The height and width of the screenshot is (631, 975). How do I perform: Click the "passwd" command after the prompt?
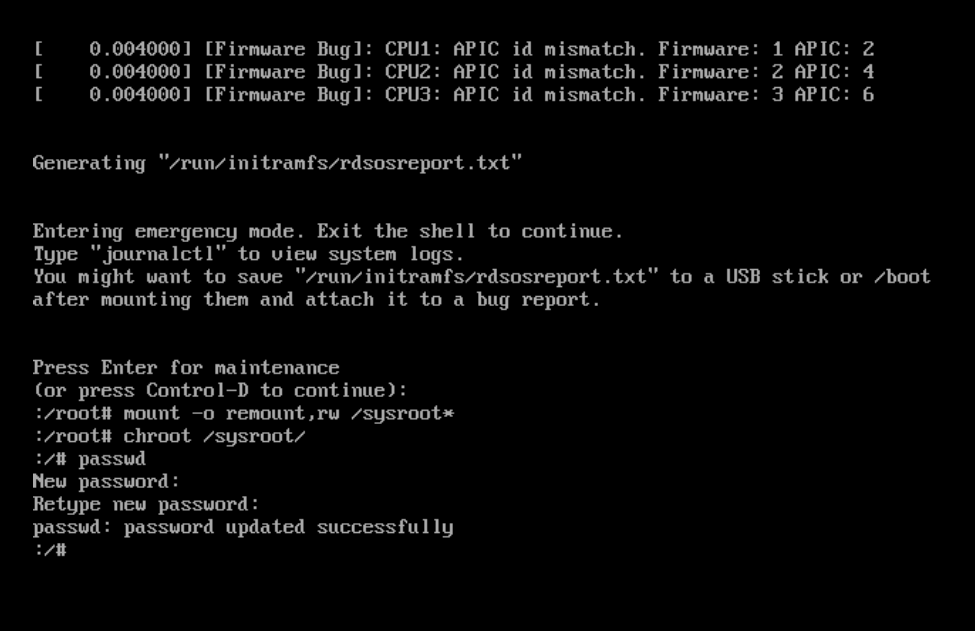coord(112,459)
